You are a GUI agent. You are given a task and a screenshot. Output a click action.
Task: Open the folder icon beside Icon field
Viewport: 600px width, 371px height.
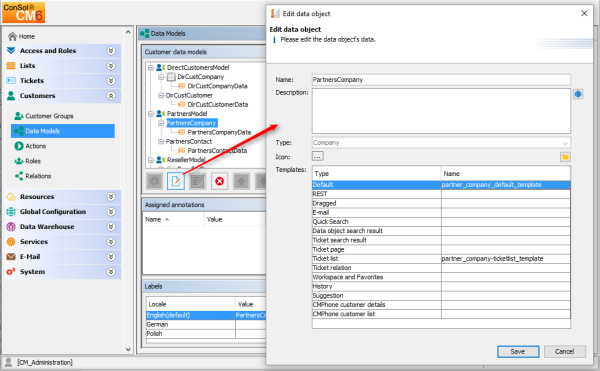click(x=565, y=157)
